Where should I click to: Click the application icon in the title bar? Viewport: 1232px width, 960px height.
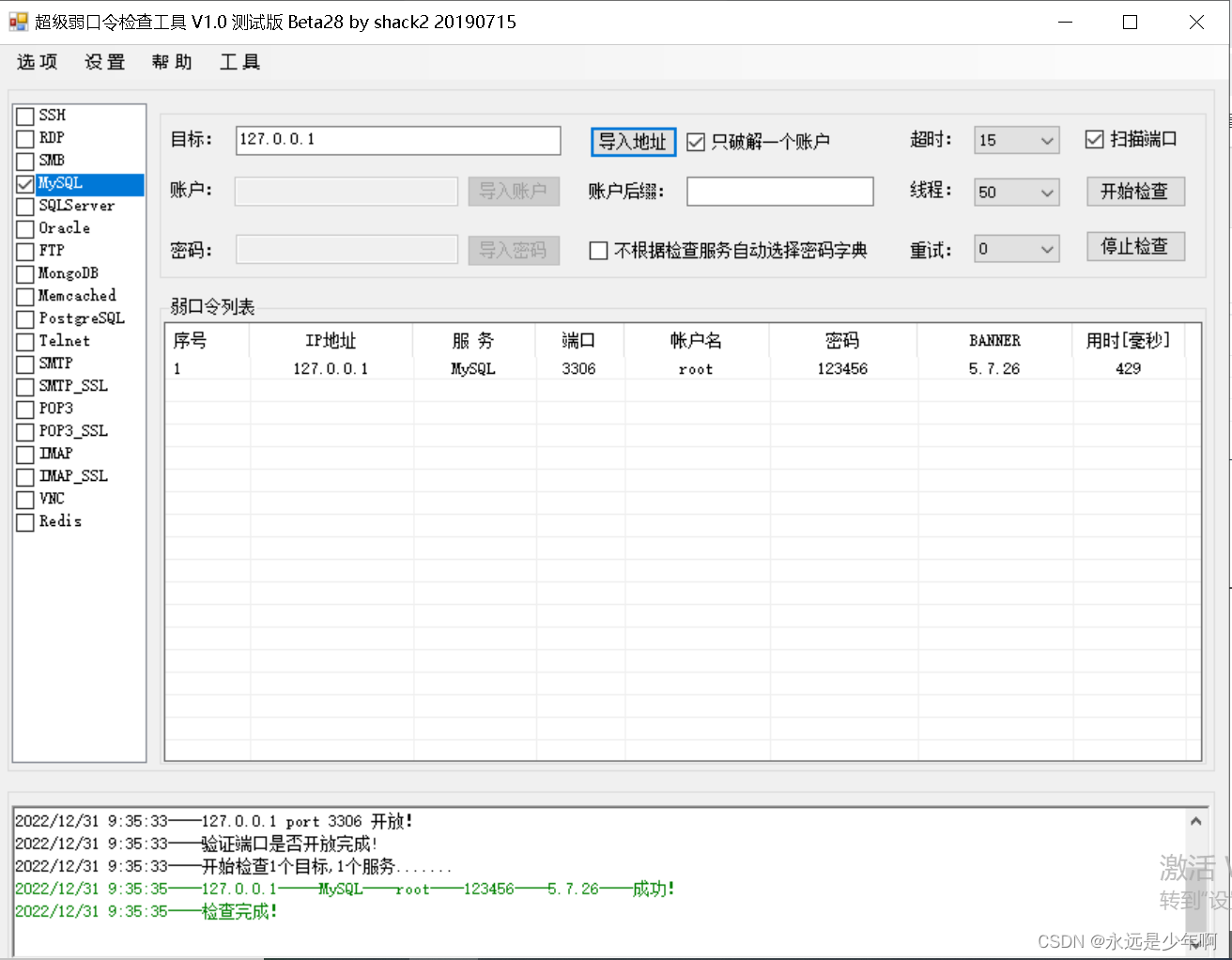click(x=17, y=21)
